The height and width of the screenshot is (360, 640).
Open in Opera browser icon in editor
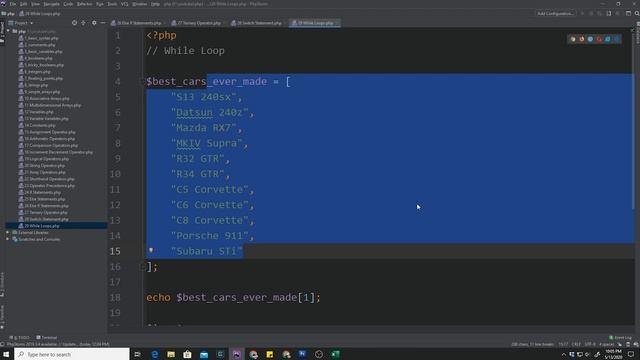coord(599,39)
